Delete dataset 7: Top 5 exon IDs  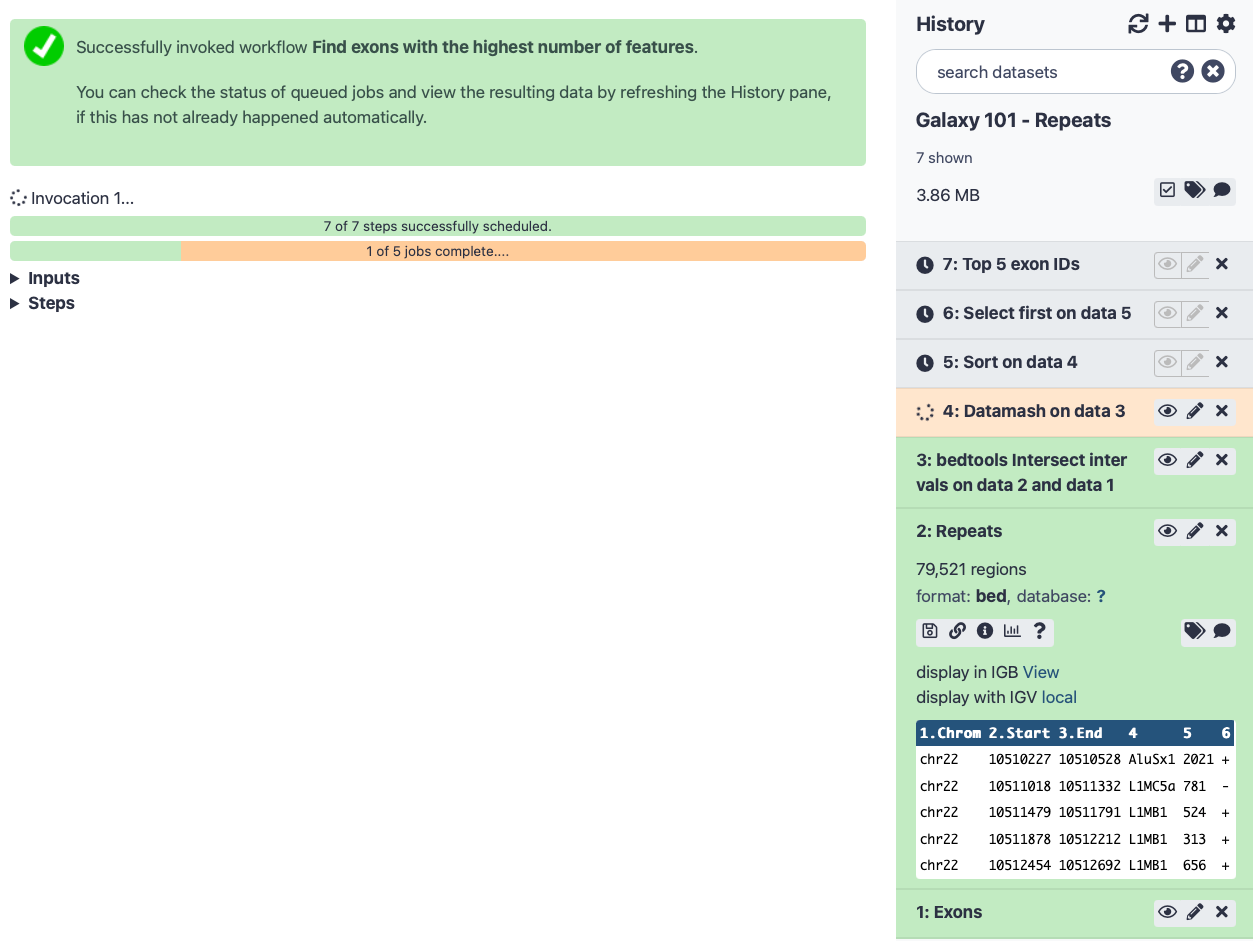pyautogui.click(x=1222, y=264)
